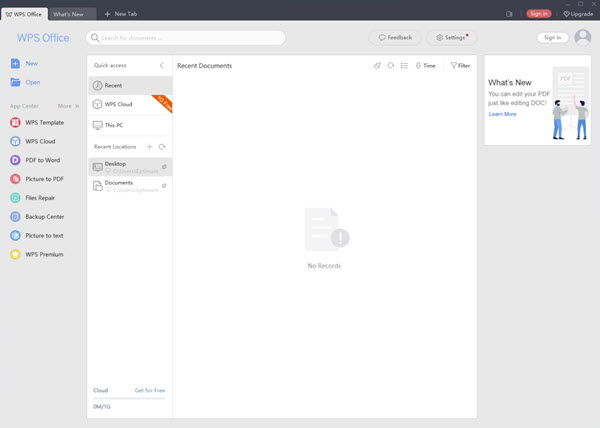Viewport: 600px width, 428px height.
Task: Click the cloud storage progress bar
Action: pyautogui.click(x=129, y=399)
